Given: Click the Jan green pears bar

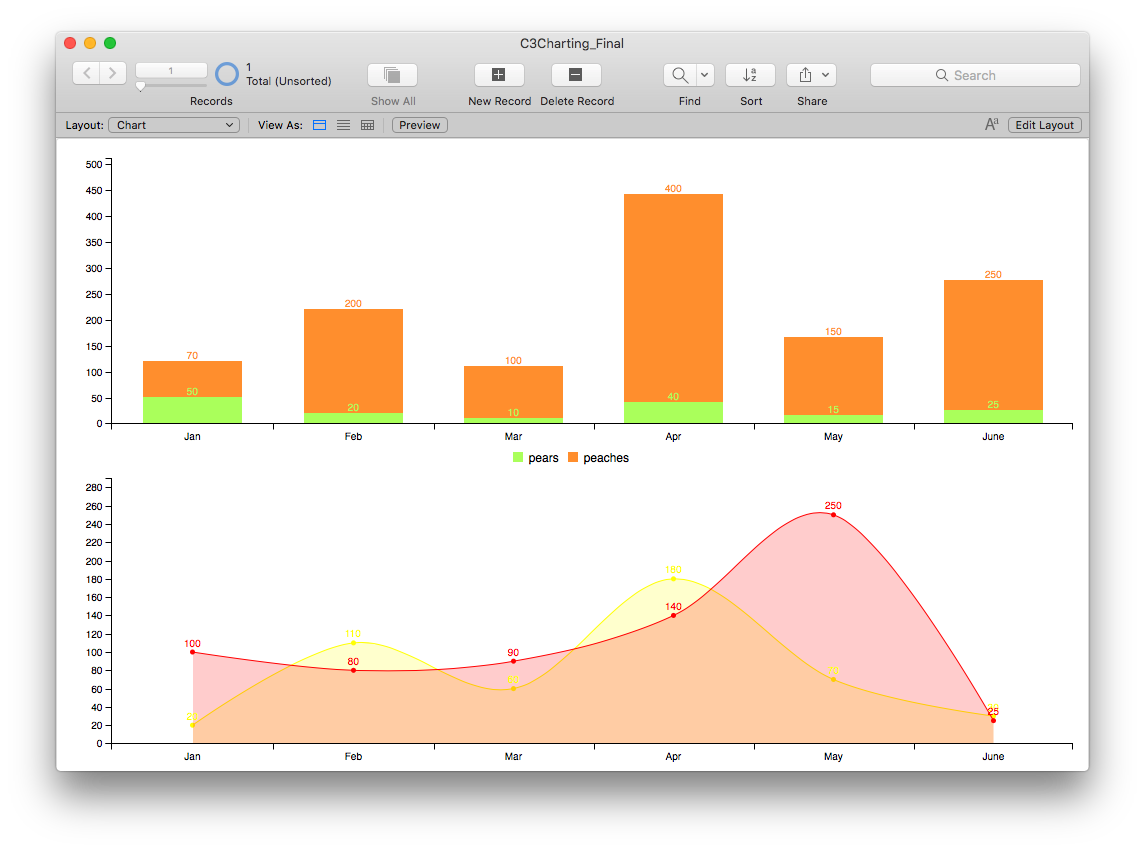Looking at the screenshot, I should pos(192,410).
